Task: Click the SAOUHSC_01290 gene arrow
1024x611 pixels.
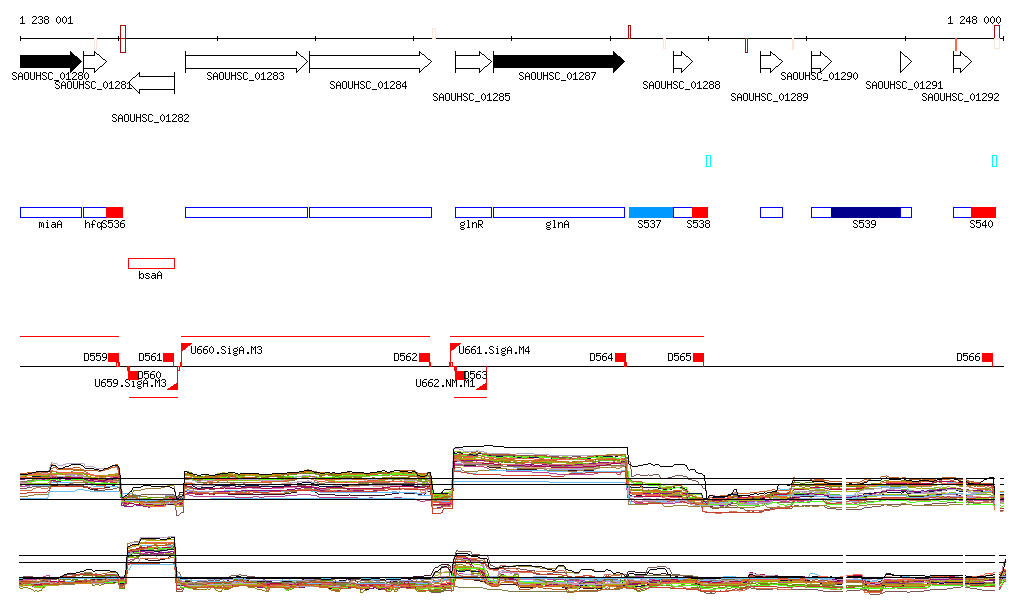Action: (822, 62)
